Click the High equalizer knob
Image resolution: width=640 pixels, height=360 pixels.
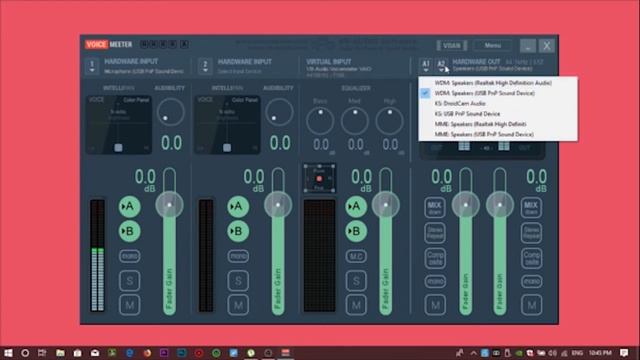389,121
